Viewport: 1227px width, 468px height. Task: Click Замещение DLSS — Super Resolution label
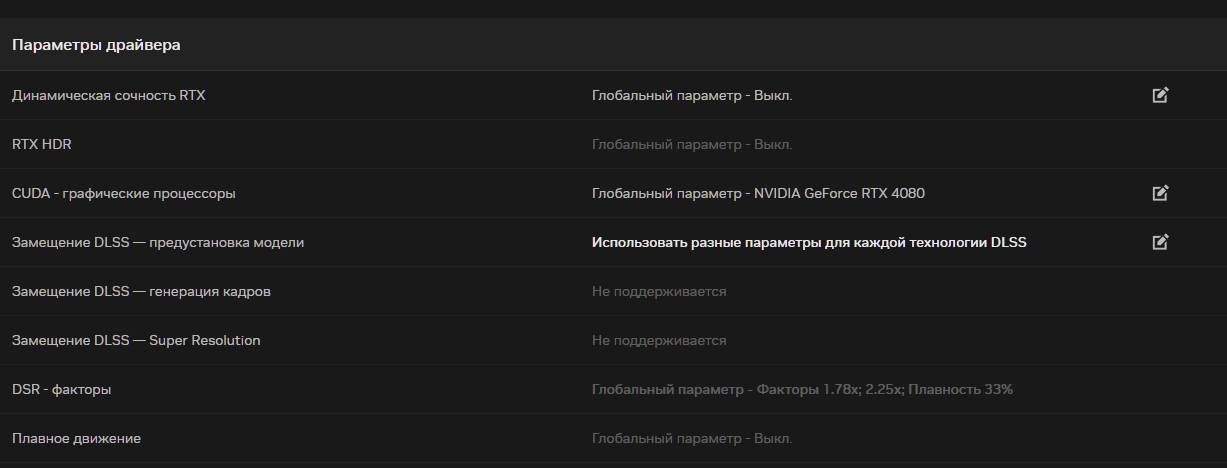click(x=136, y=340)
